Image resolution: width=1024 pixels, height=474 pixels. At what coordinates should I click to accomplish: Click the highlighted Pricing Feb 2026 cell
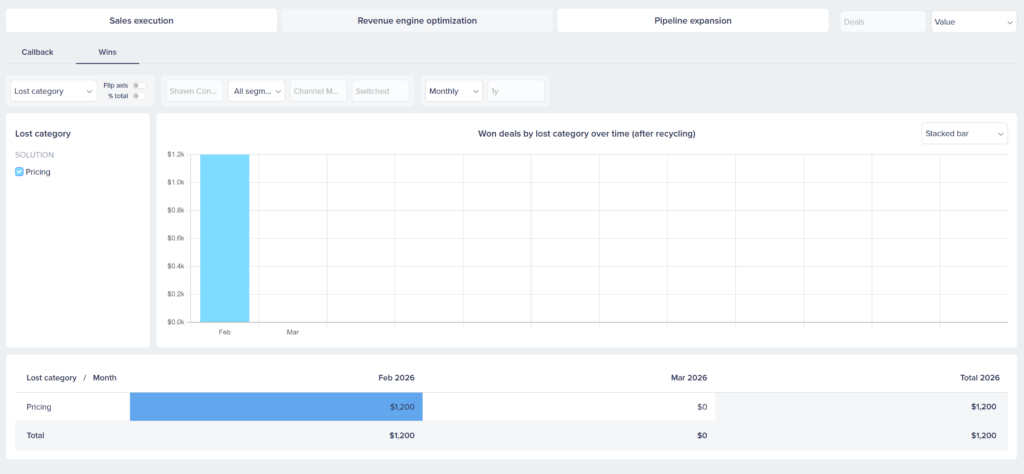point(276,407)
